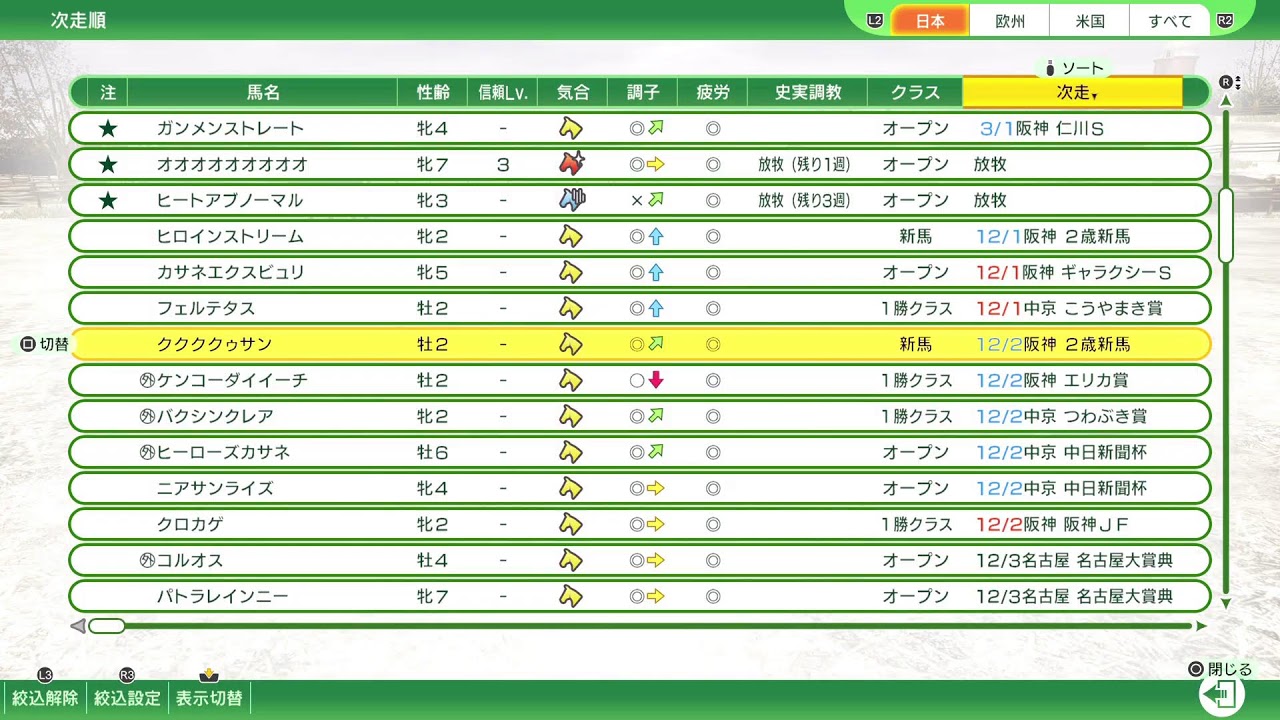This screenshot has width=1280, height=720.
Task: Click the yellow right-arrow condition icon for ニアサンライズ
Action: (x=656, y=488)
